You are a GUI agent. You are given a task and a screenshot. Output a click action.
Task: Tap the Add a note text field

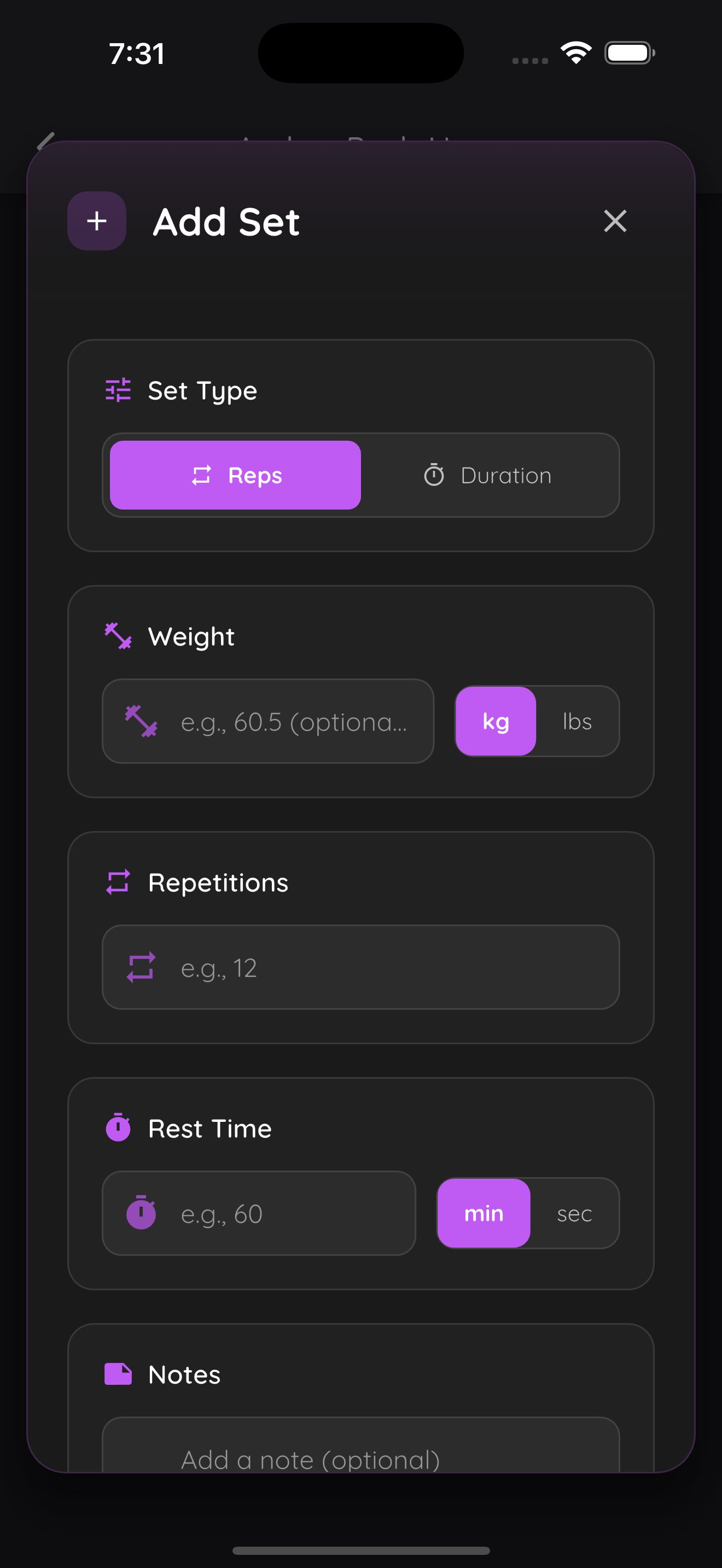360,1455
